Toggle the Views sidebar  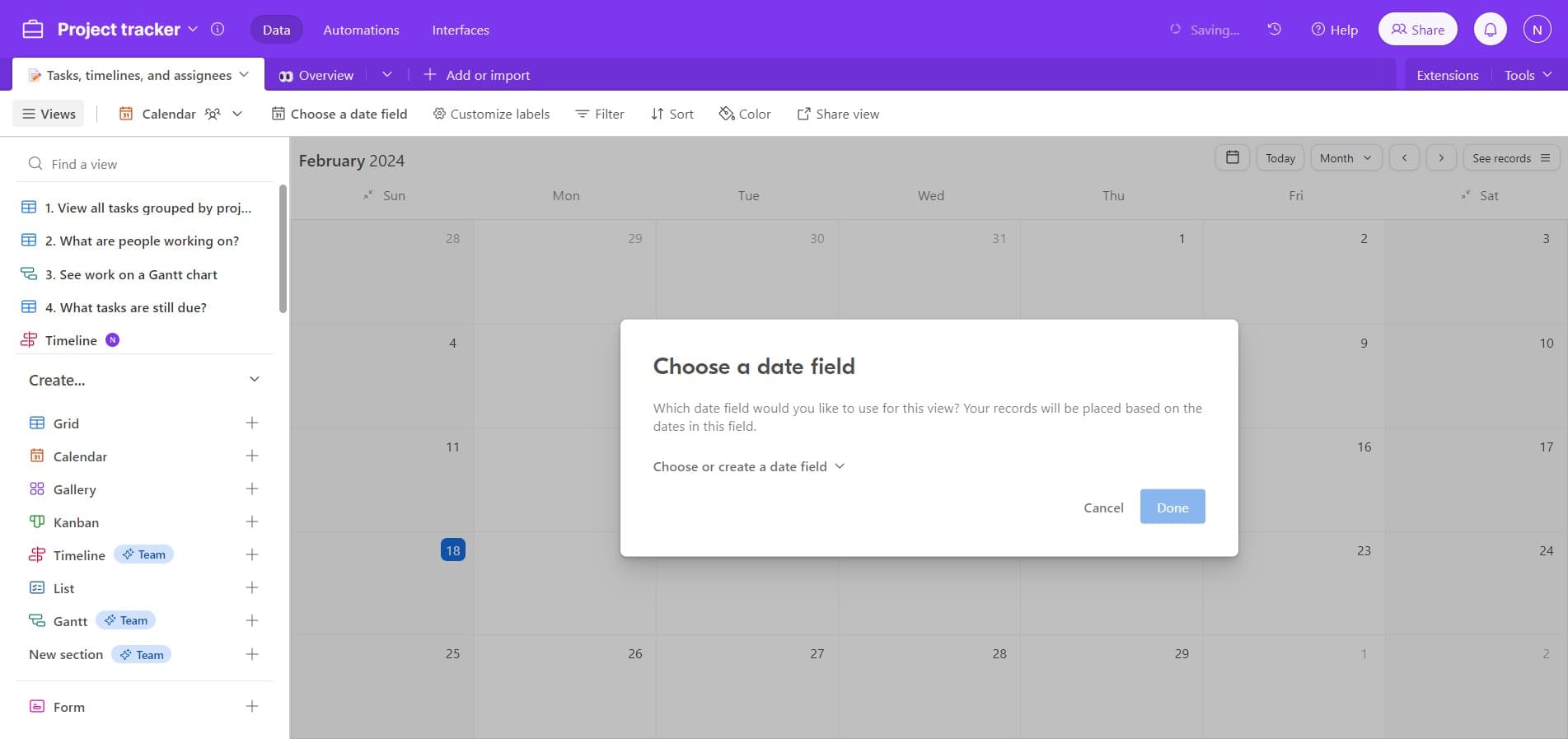click(x=49, y=114)
